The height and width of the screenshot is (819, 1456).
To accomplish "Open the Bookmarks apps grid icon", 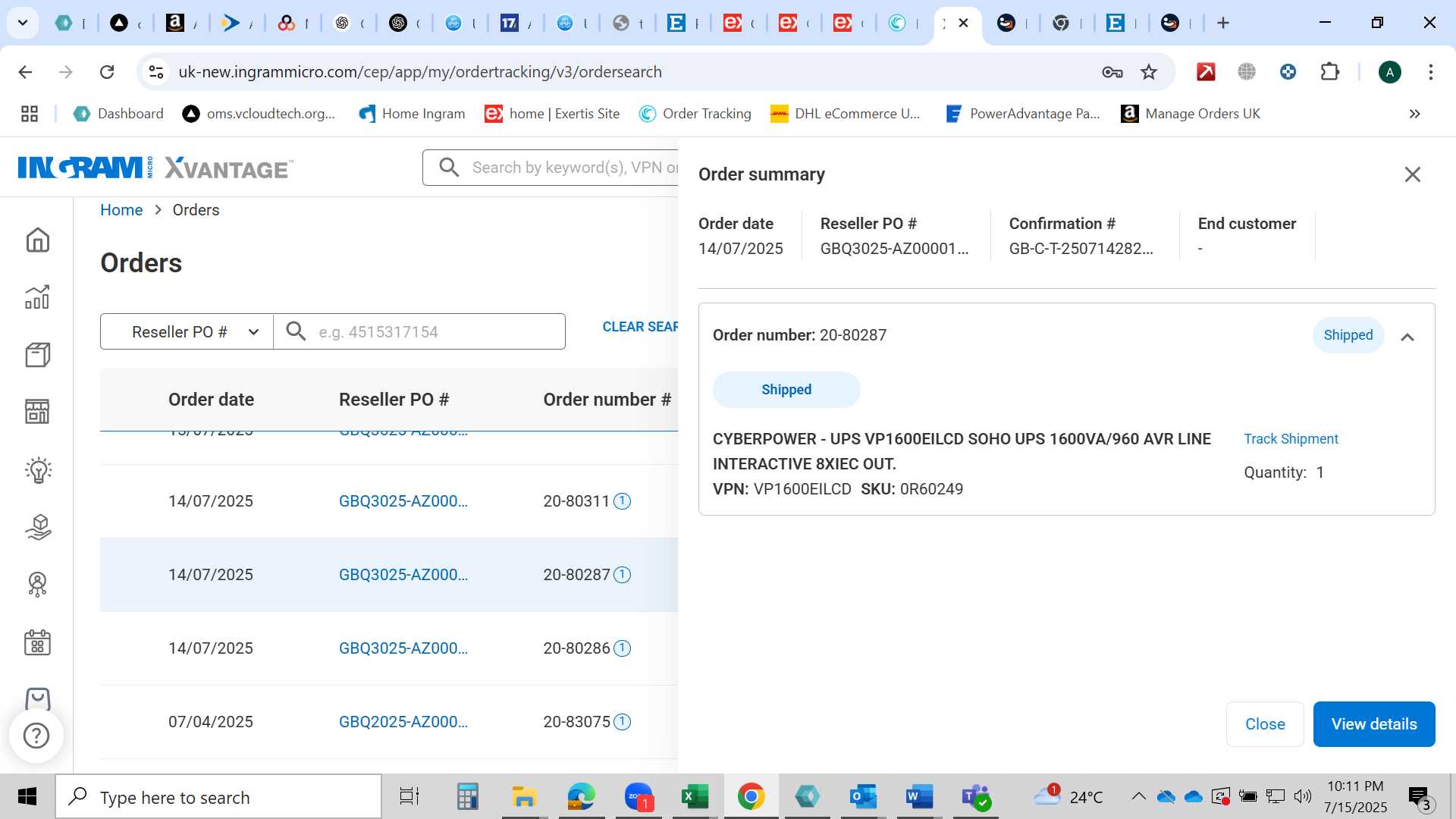I will click(29, 114).
